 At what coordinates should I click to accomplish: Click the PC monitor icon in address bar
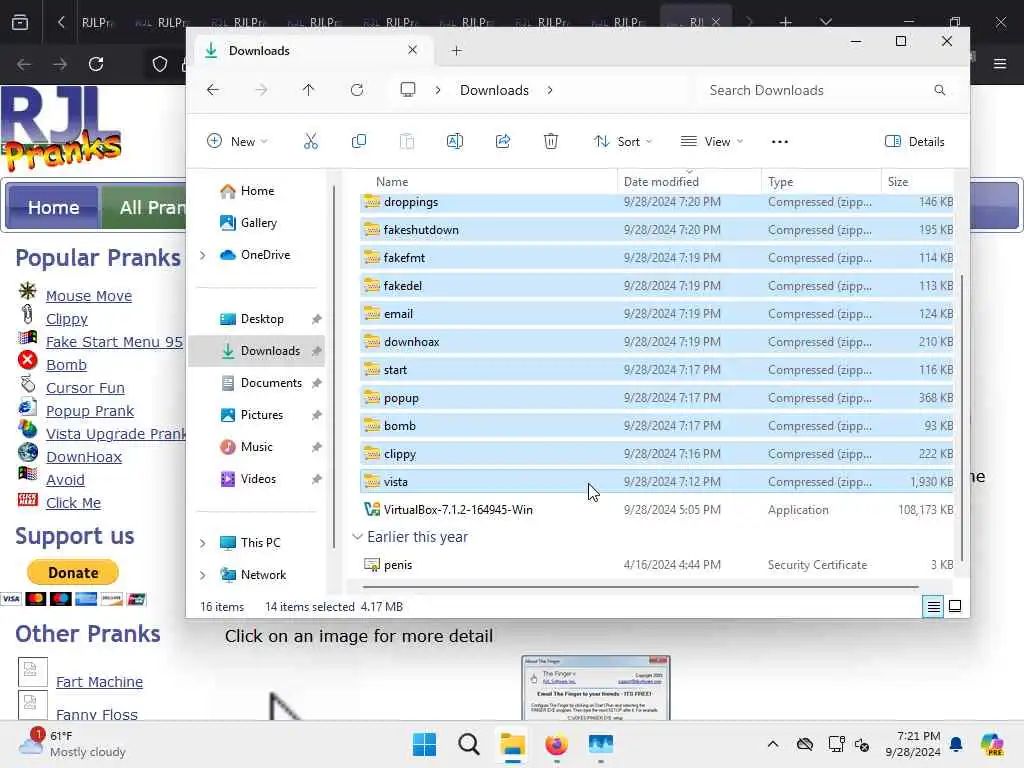tap(408, 89)
